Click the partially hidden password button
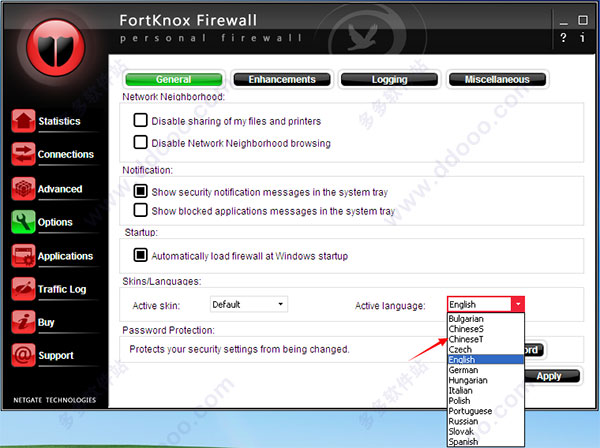The image size is (600, 448). (534, 350)
